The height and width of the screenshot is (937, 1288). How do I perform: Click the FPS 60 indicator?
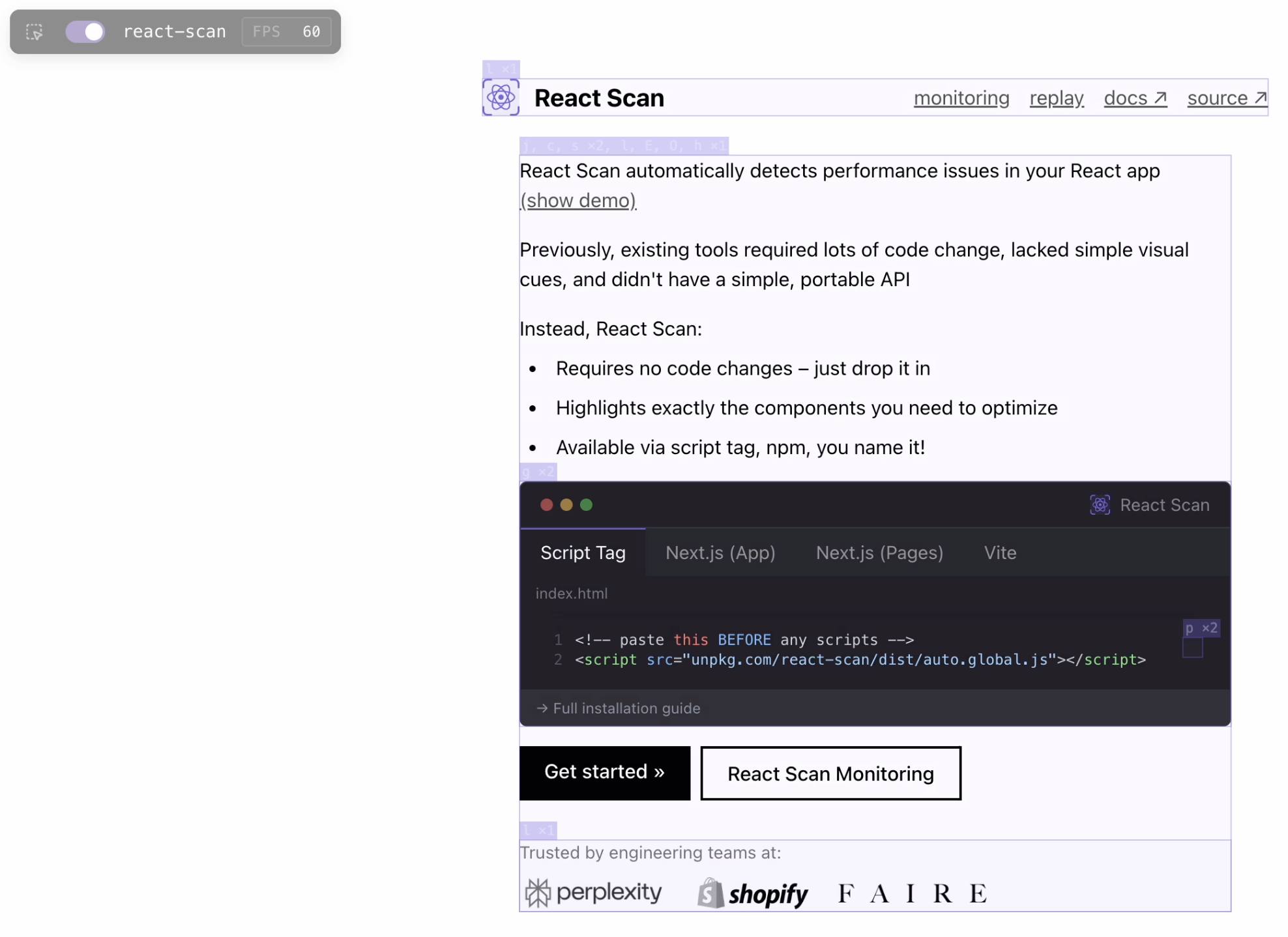click(286, 31)
